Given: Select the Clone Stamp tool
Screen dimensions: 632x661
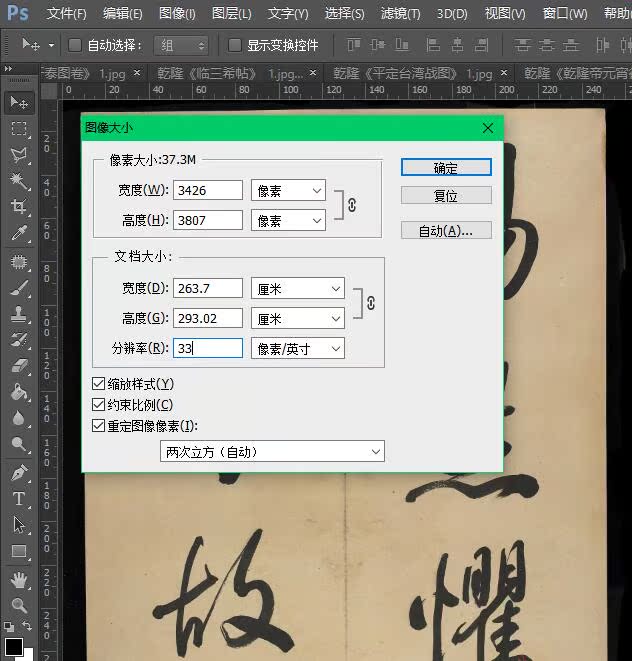Looking at the screenshot, I should point(19,314).
